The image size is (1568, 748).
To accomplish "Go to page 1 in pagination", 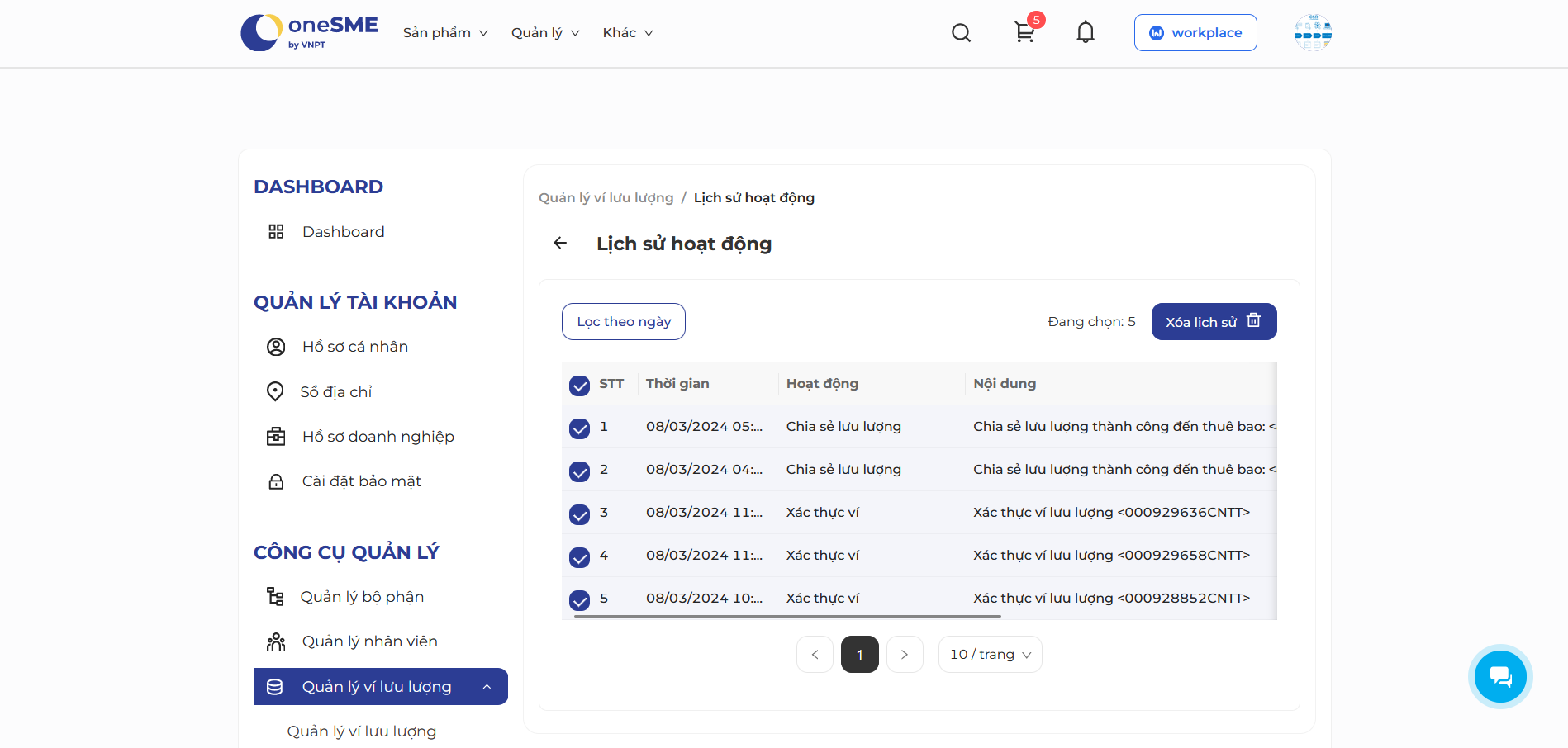I will tap(860, 654).
